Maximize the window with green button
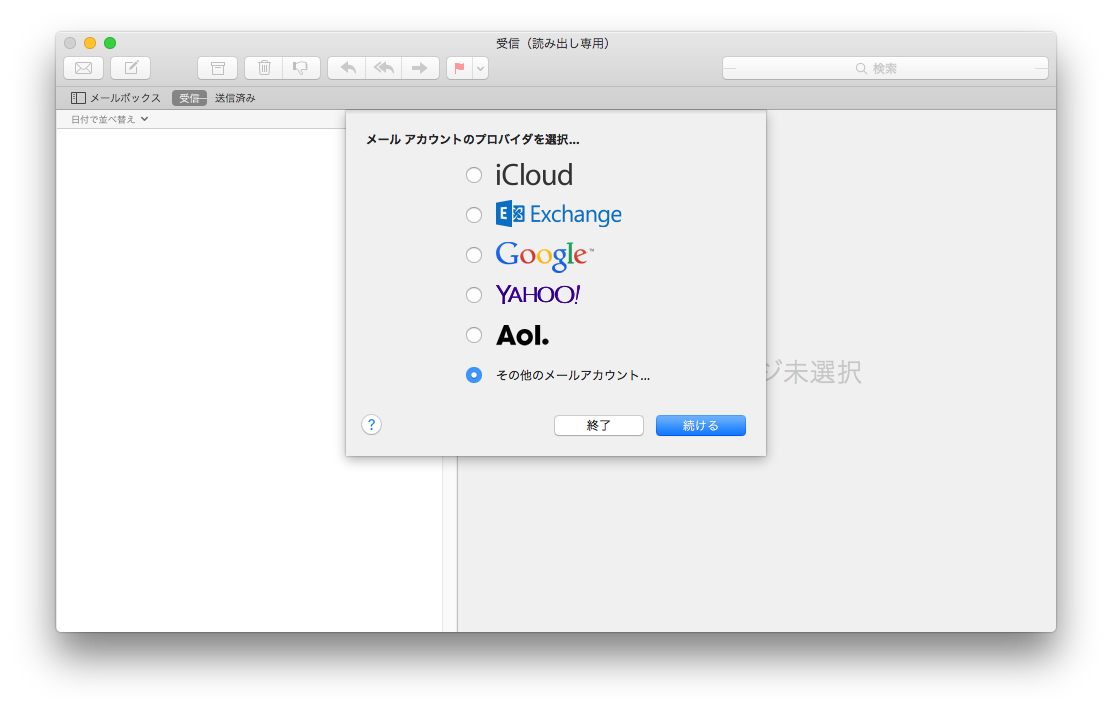1112x712 pixels. point(110,43)
